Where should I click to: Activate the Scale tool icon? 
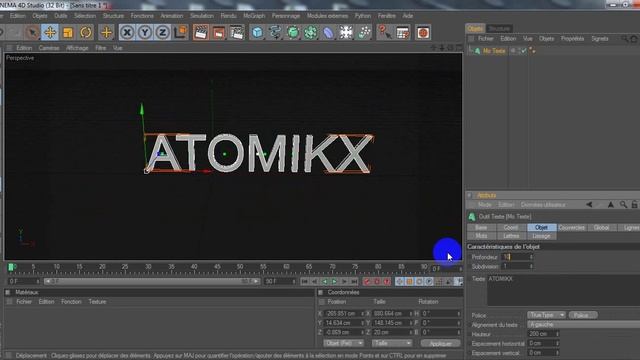(x=68, y=32)
